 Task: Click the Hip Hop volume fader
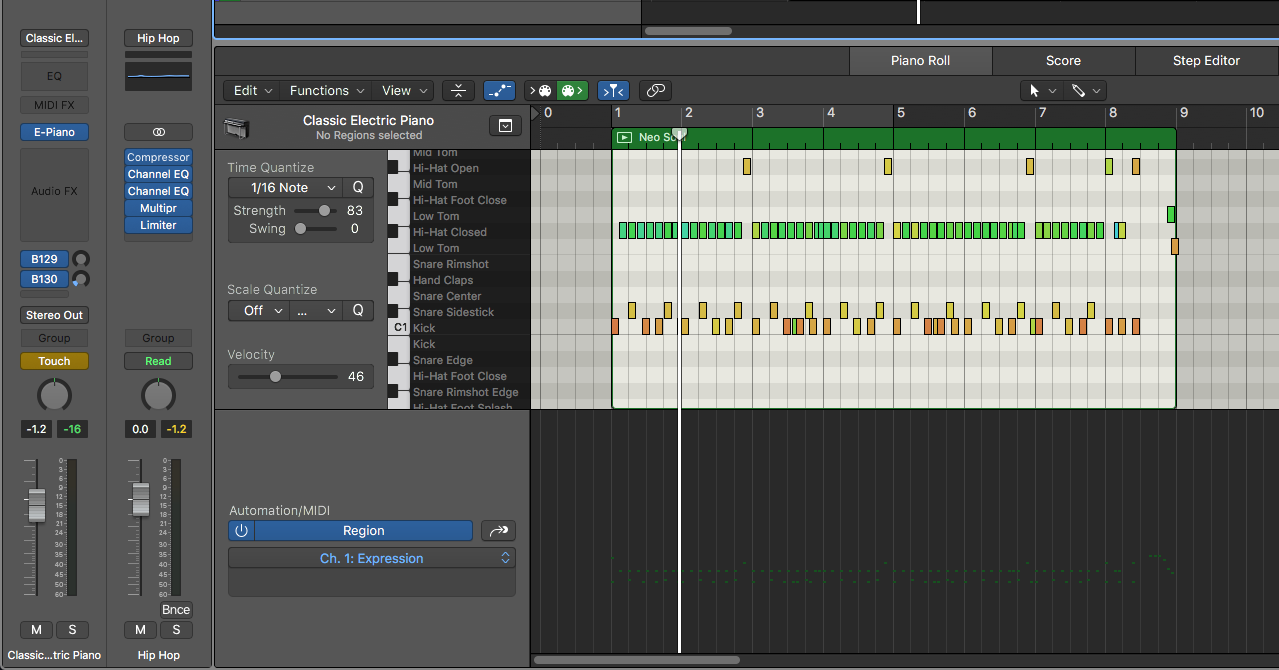tap(141, 499)
